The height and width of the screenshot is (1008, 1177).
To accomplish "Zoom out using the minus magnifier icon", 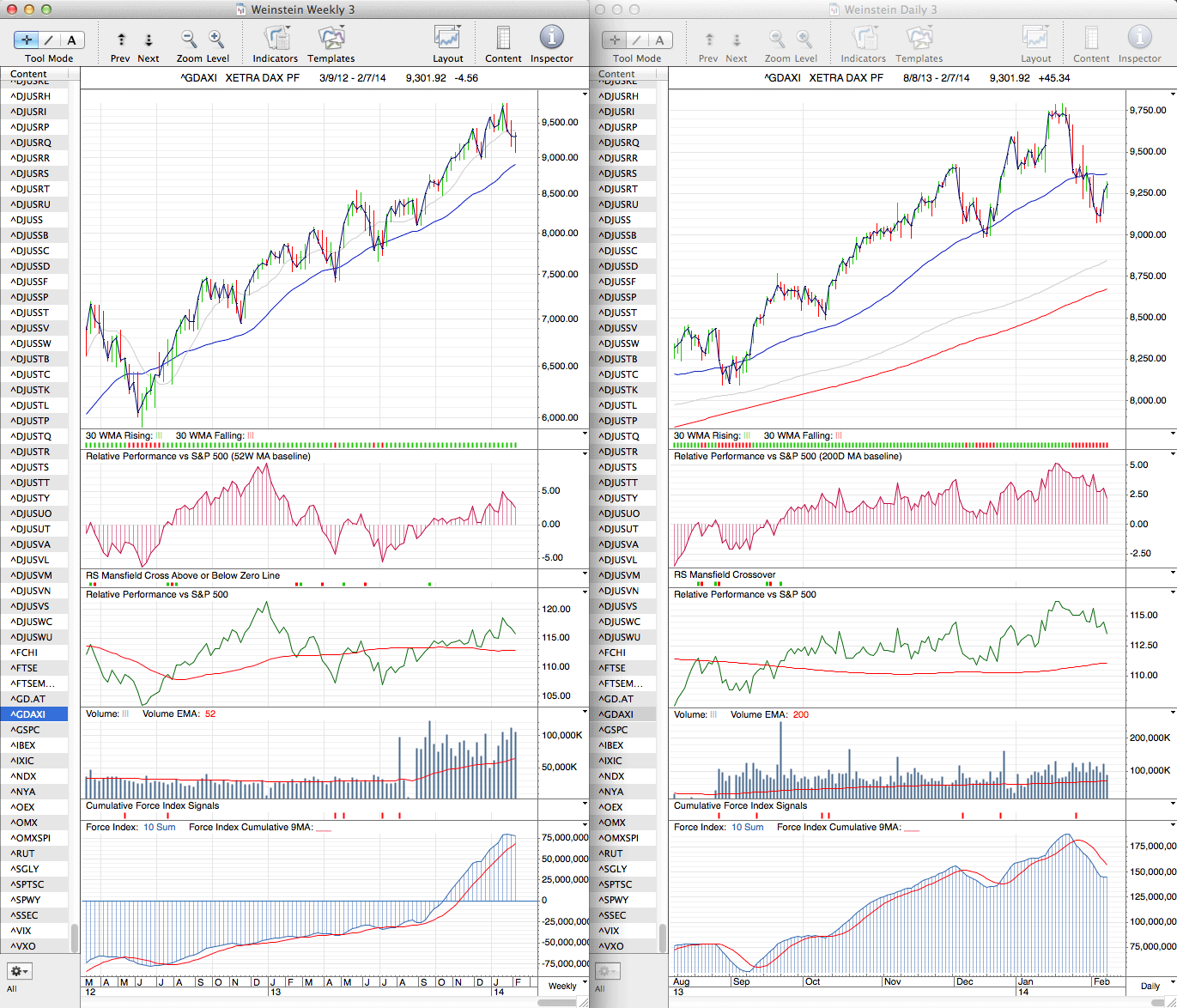I will pos(189,39).
